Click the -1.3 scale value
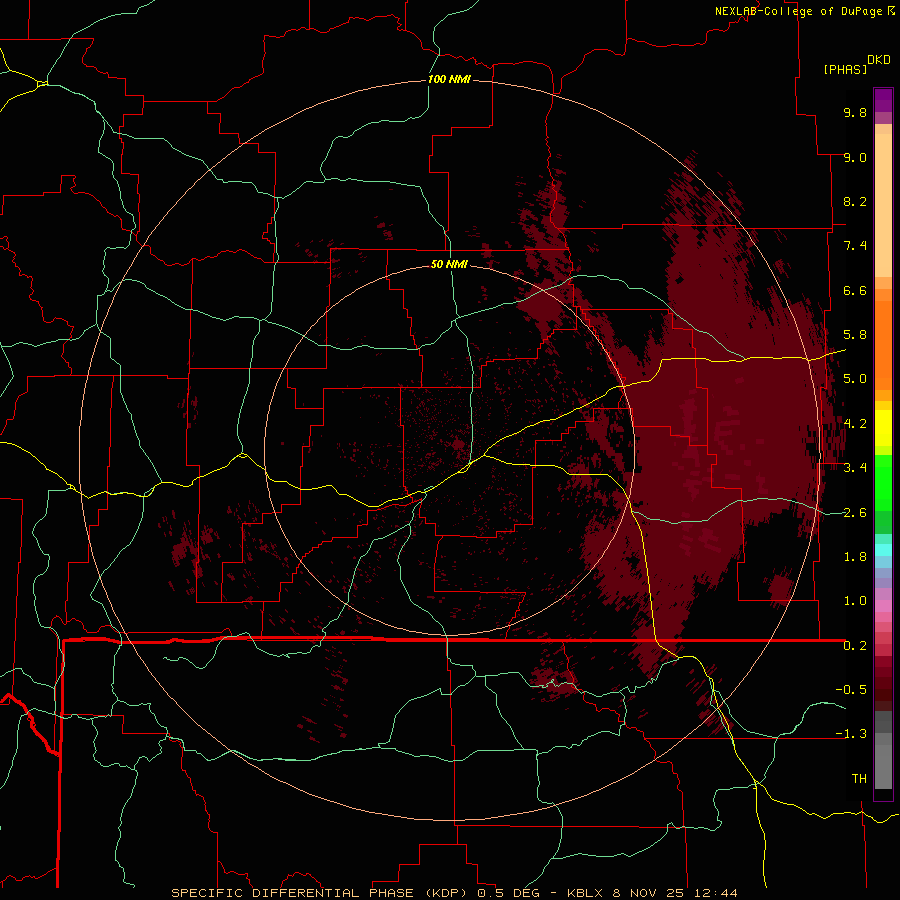The width and height of the screenshot is (900, 900). (851, 734)
